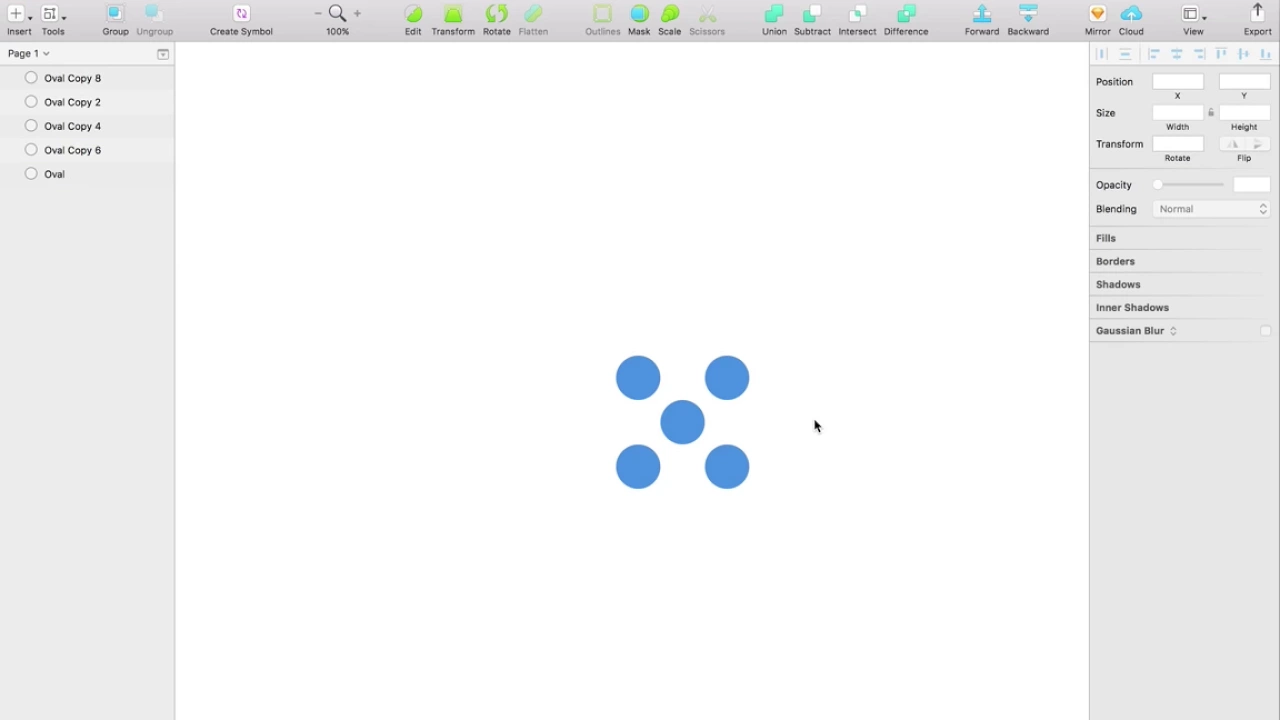Apply Difference boolean operation
Screen dimensions: 1280x720
pyautogui.click(x=906, y=19)
